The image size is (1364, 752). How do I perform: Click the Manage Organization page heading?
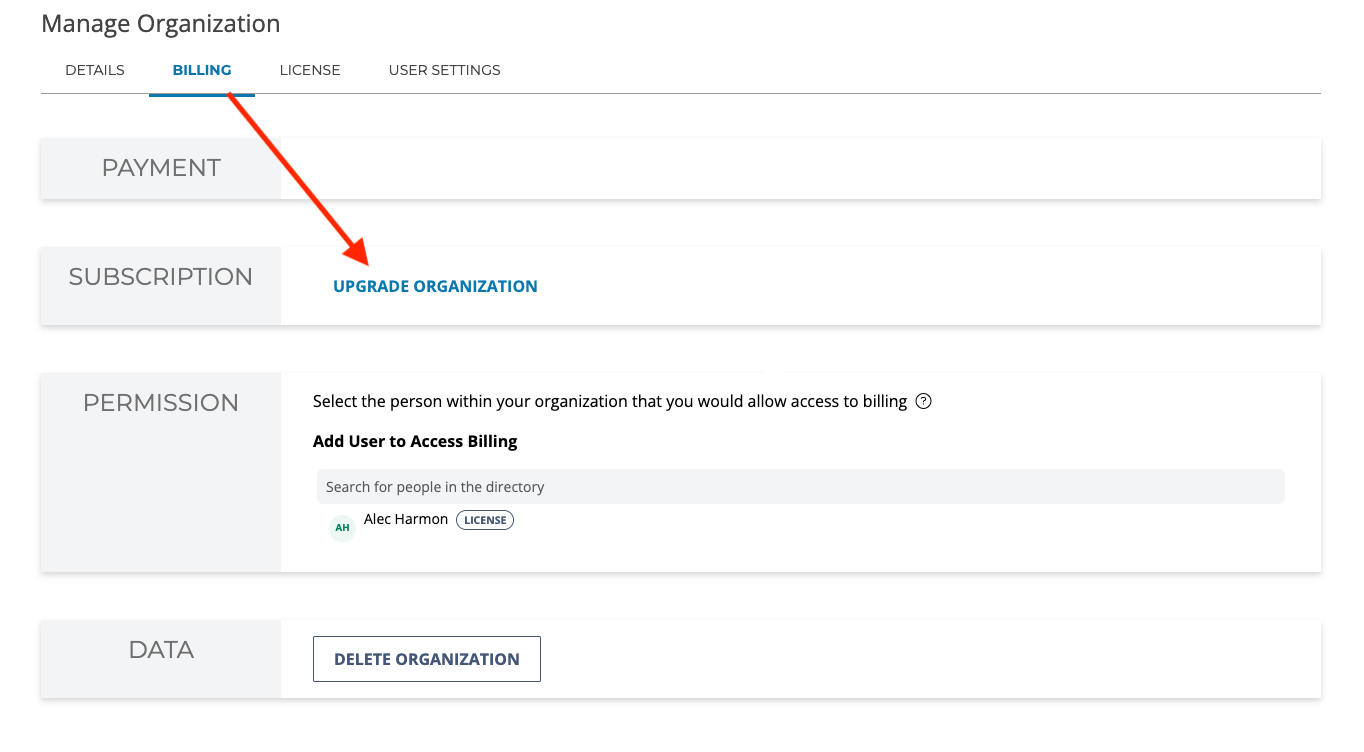161,24
